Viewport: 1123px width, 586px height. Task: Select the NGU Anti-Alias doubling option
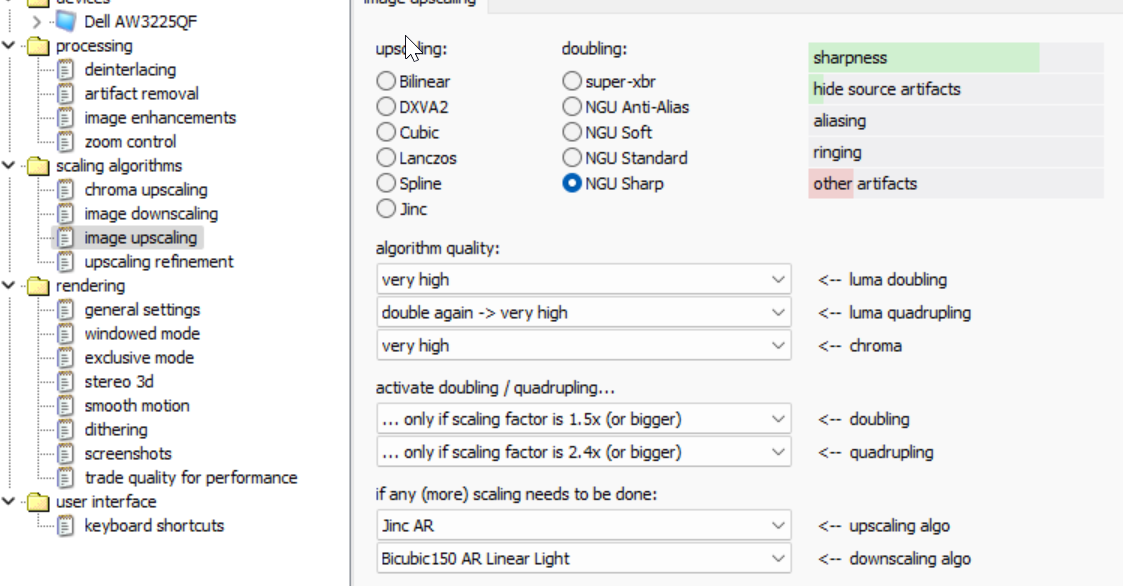572,107
